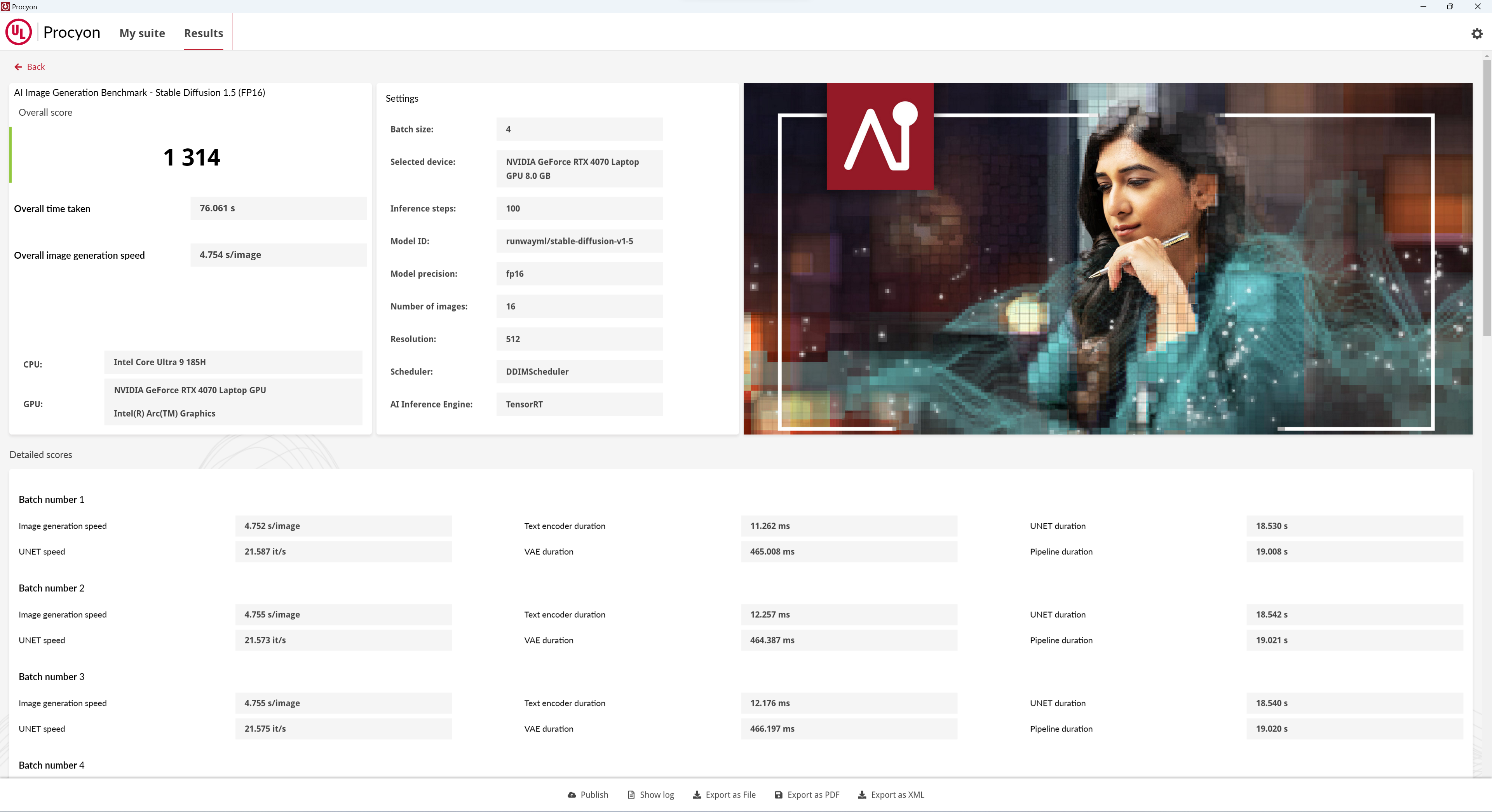Export results as XML
Screen dimensions: 1492x812
[x=891, y=795]
